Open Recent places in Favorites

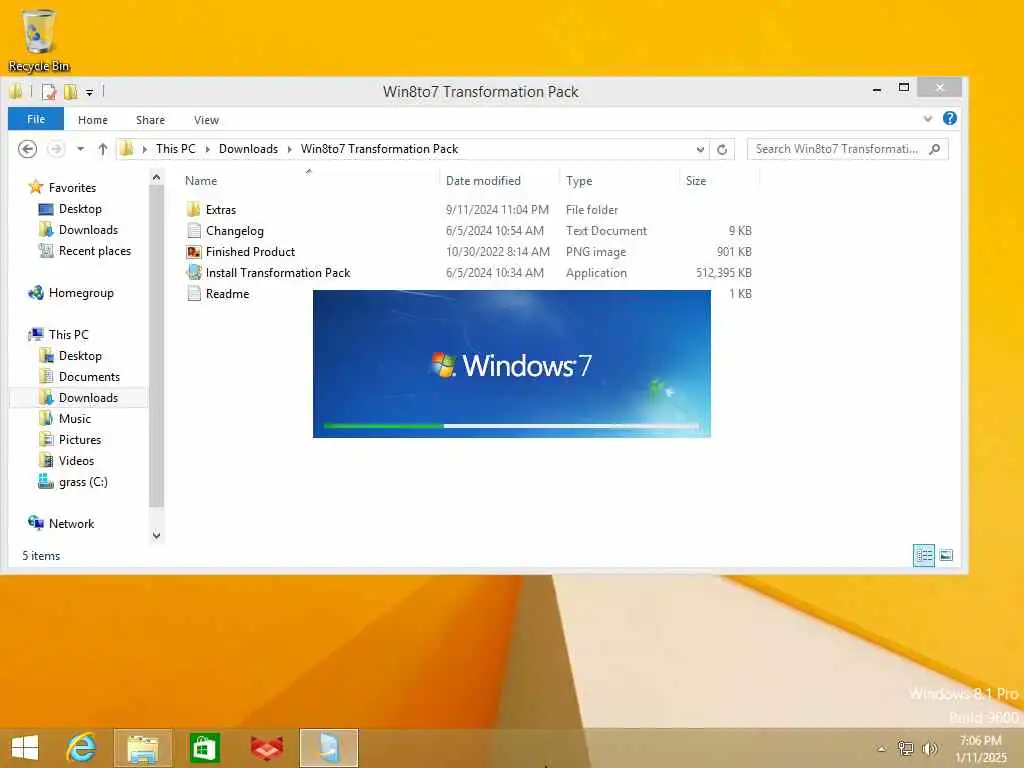click(95, 251)
